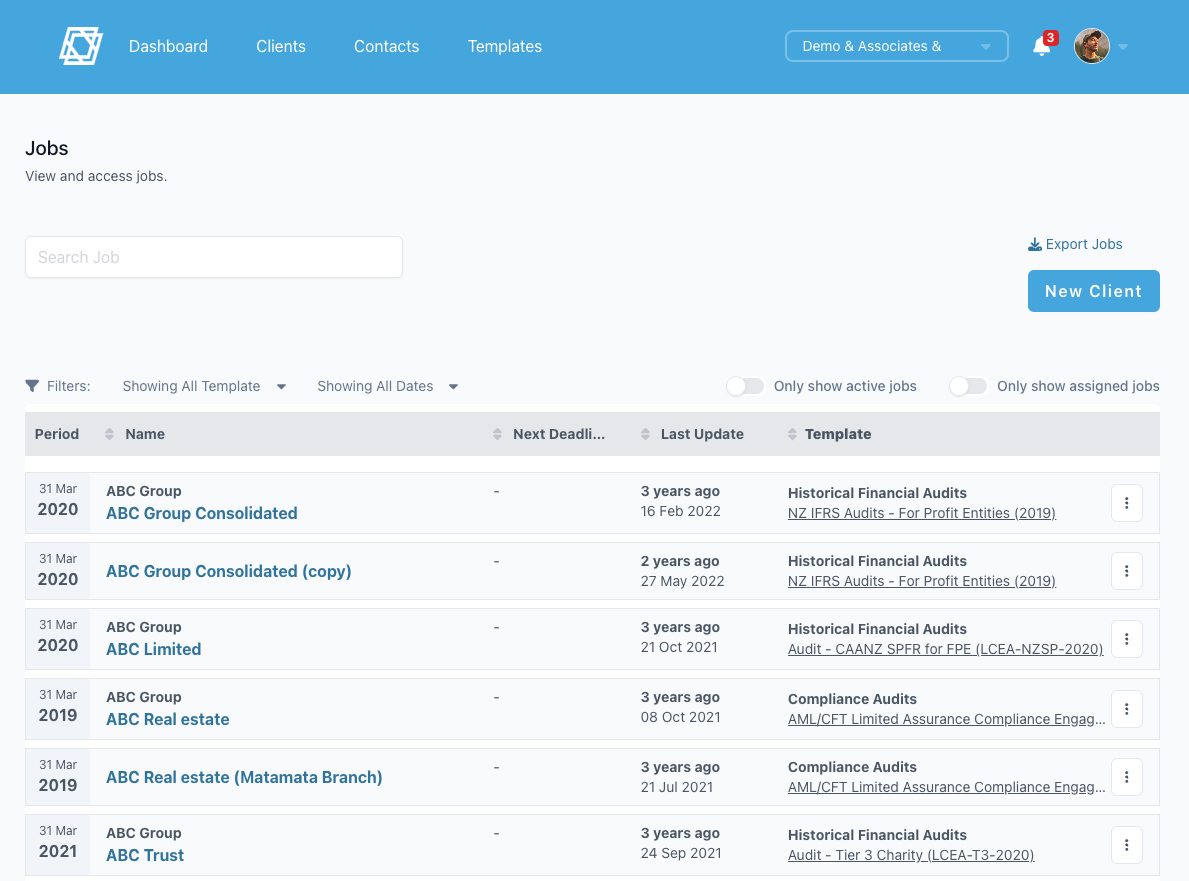Screen dimensions: 1189x881
Task: Open ABC Real estate (Matamata Branch) job
Action: click(x=244, y=777)
